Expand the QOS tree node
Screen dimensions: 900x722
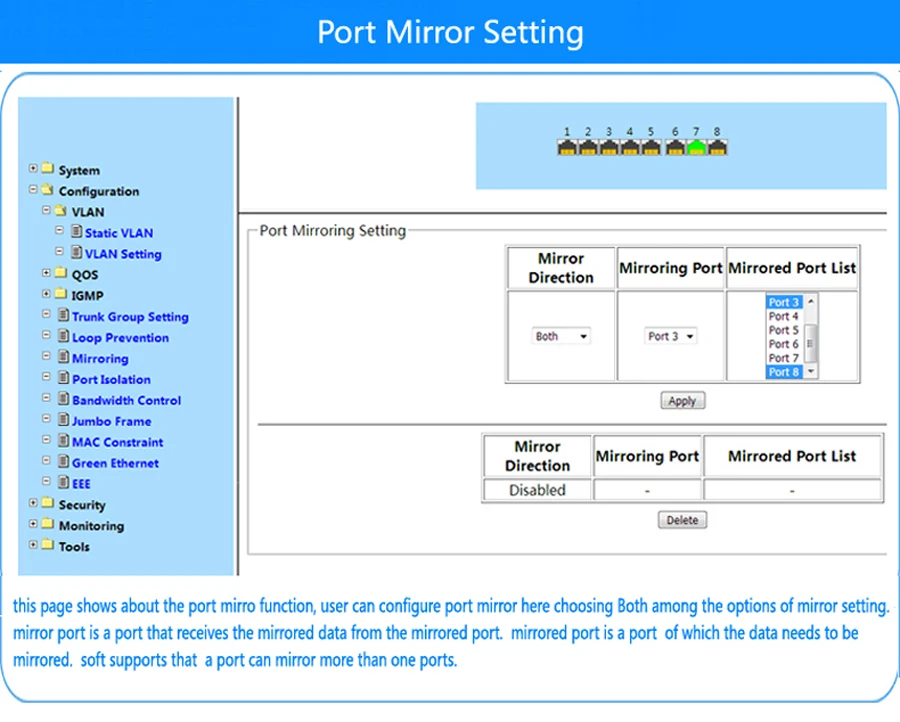coord(46,273)
